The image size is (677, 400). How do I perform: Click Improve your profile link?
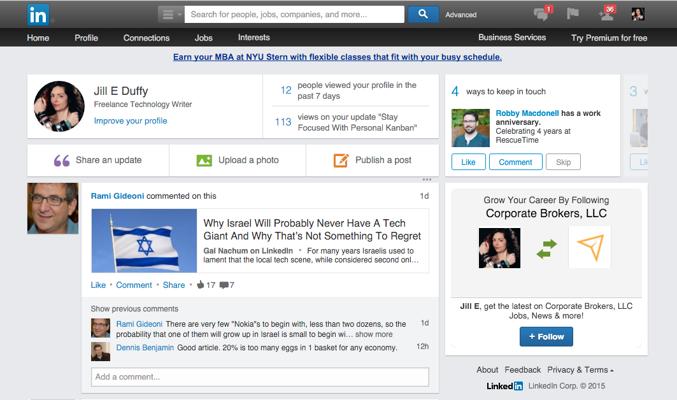tap(130, 121)
